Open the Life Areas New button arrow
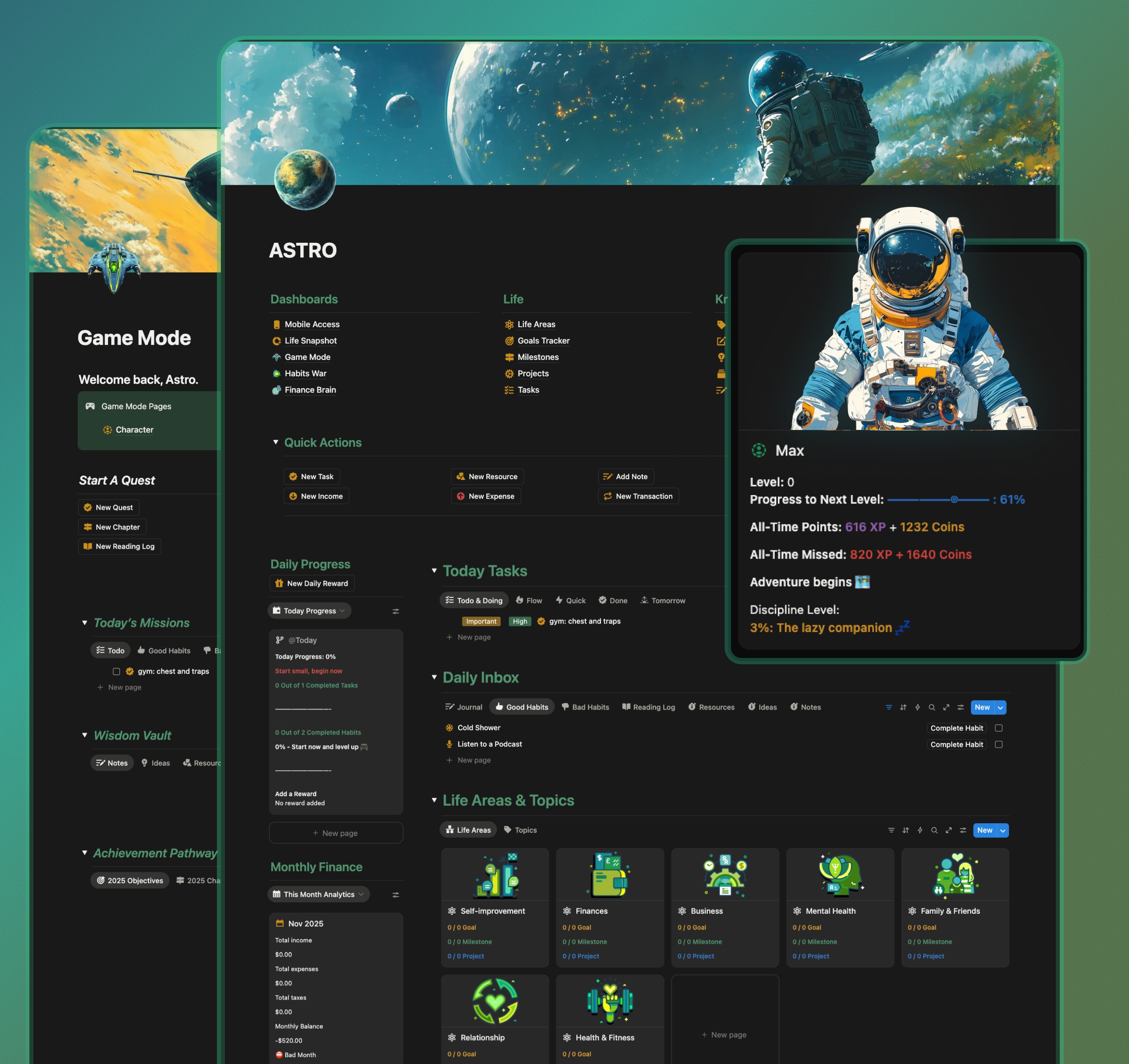1129x1064 pixels. click(1003, 830)
